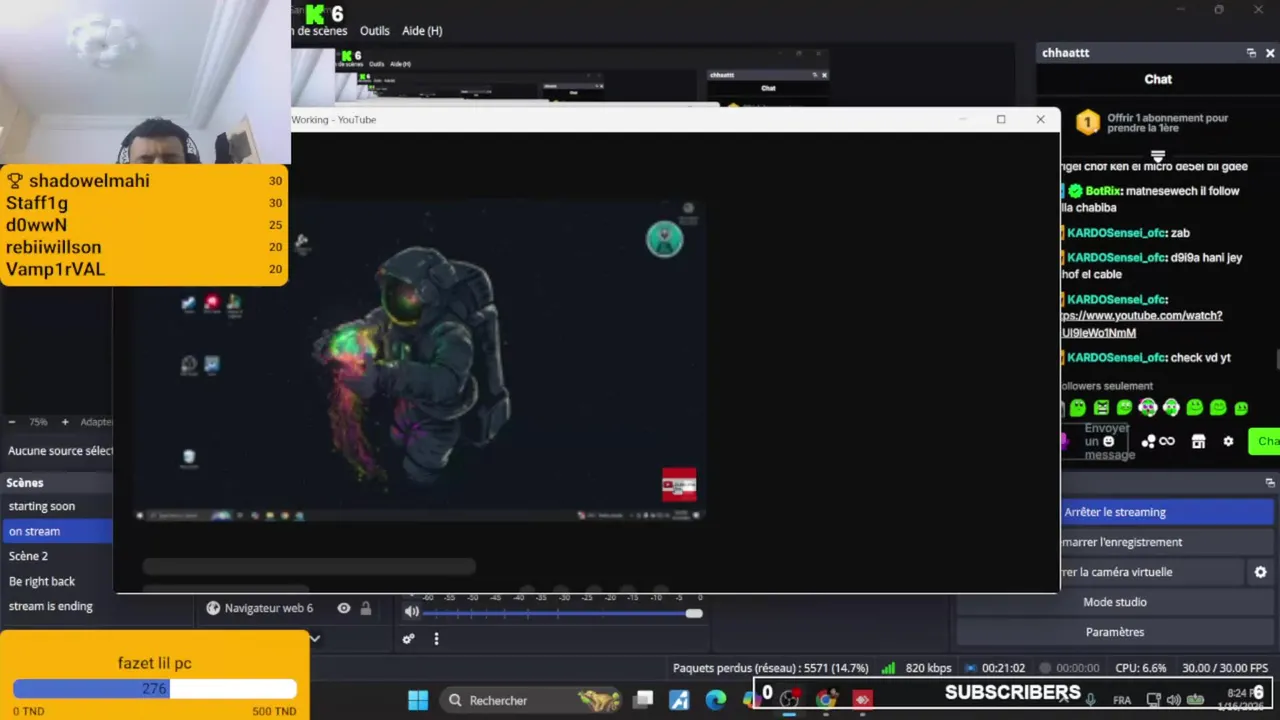Close the chhaattt chat dock

click(x=1270, y=53)
